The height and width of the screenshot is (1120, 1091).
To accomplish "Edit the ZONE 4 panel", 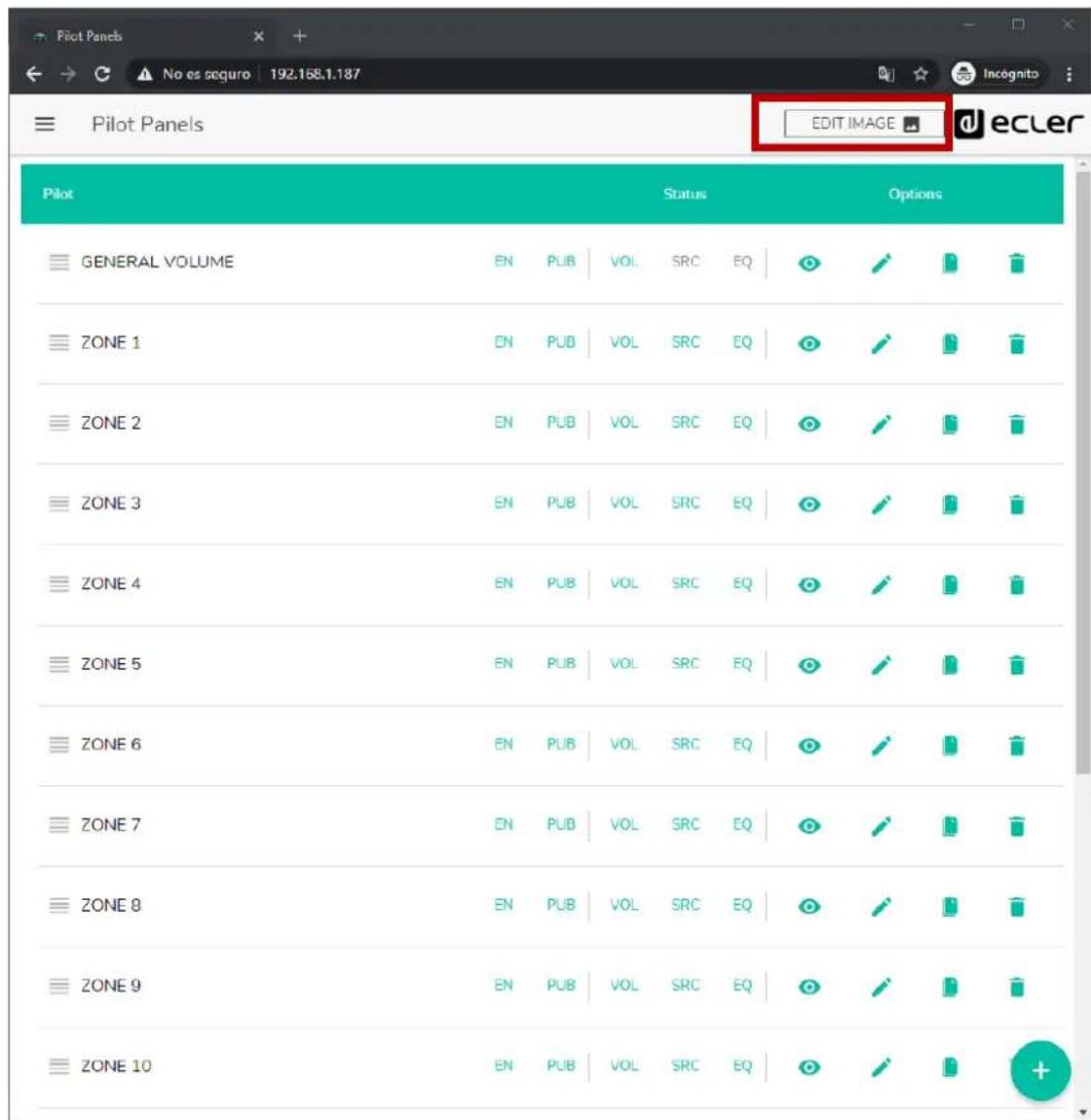I will (x=881, y=585).
